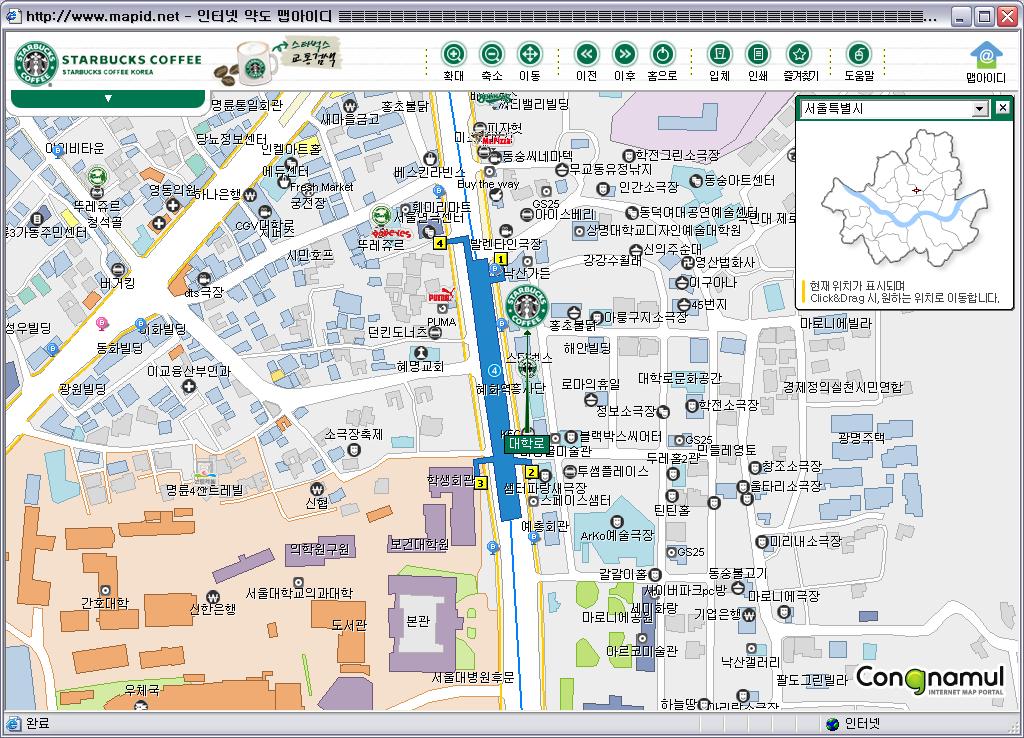Click the 인터넷 zone status bar indicator

(x=854, y=724)
